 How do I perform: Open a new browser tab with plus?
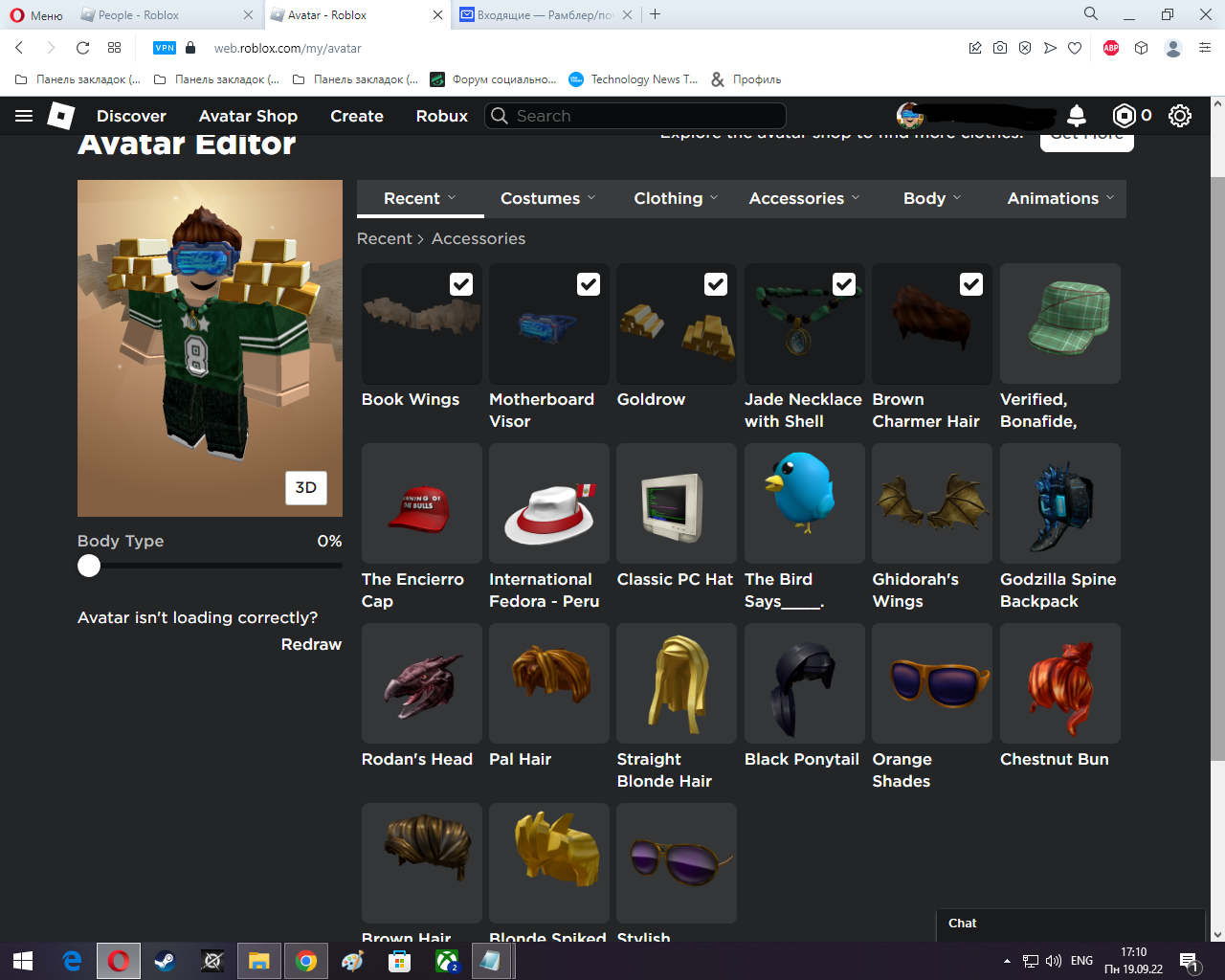(x=655, y=14)
